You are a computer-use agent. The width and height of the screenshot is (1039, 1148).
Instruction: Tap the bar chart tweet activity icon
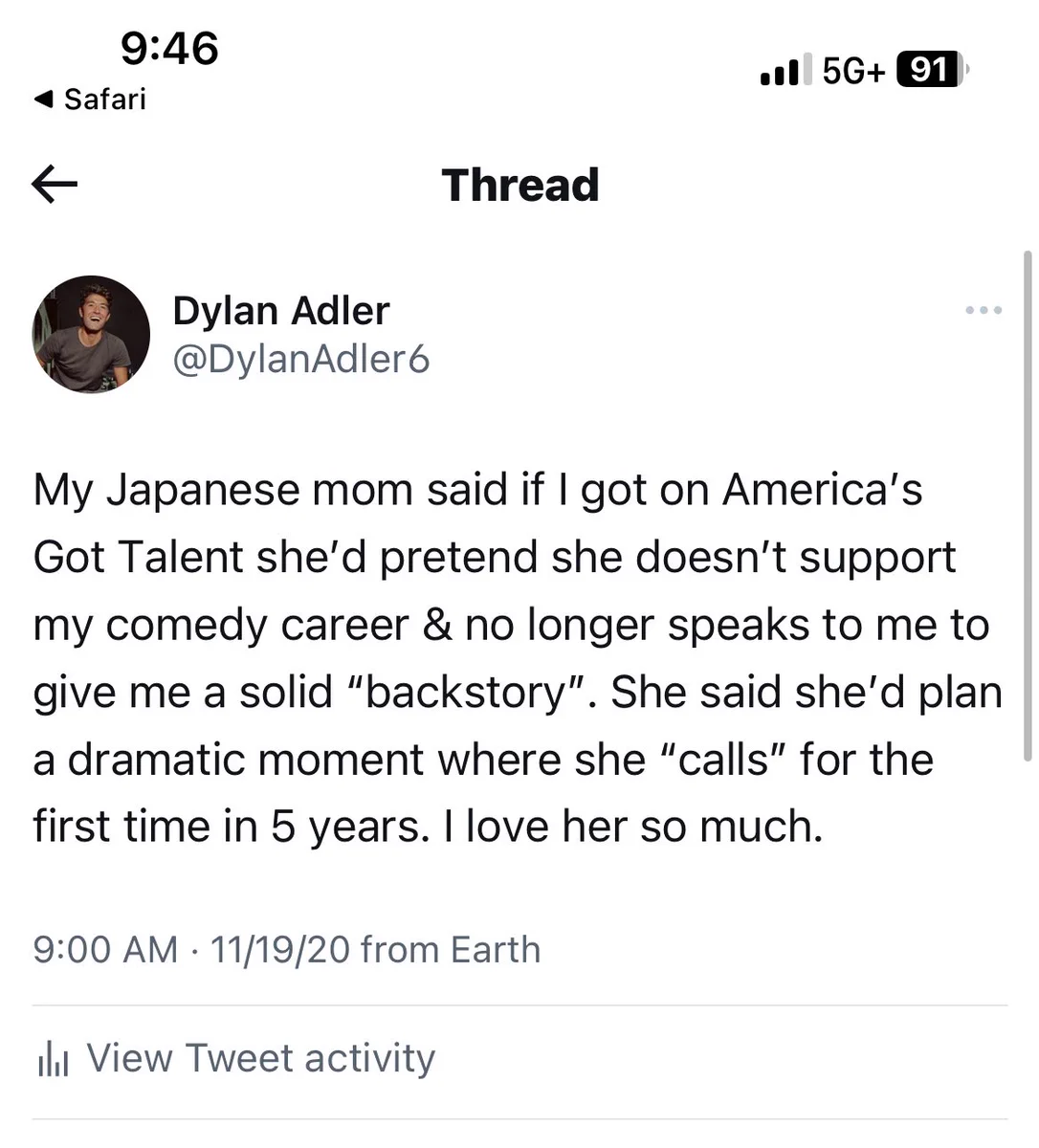tap(53, 1059)
